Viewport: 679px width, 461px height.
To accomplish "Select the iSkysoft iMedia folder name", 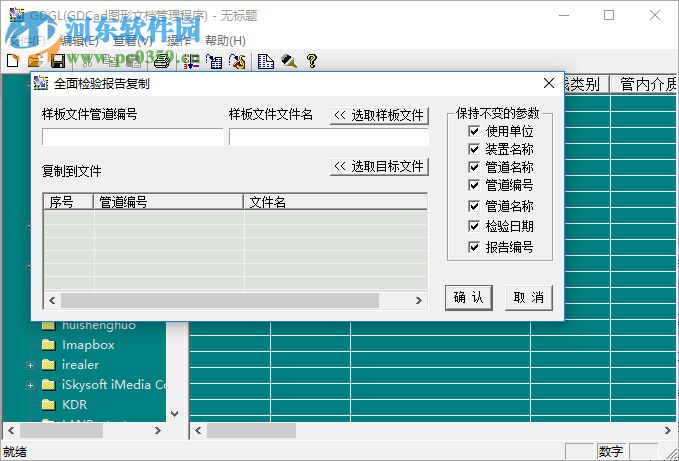I will pos(113,385).
